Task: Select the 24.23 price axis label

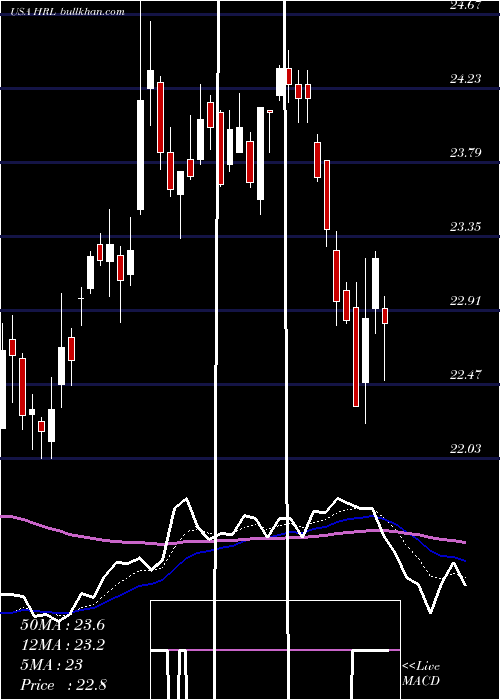Action: [x=465, y=79]
